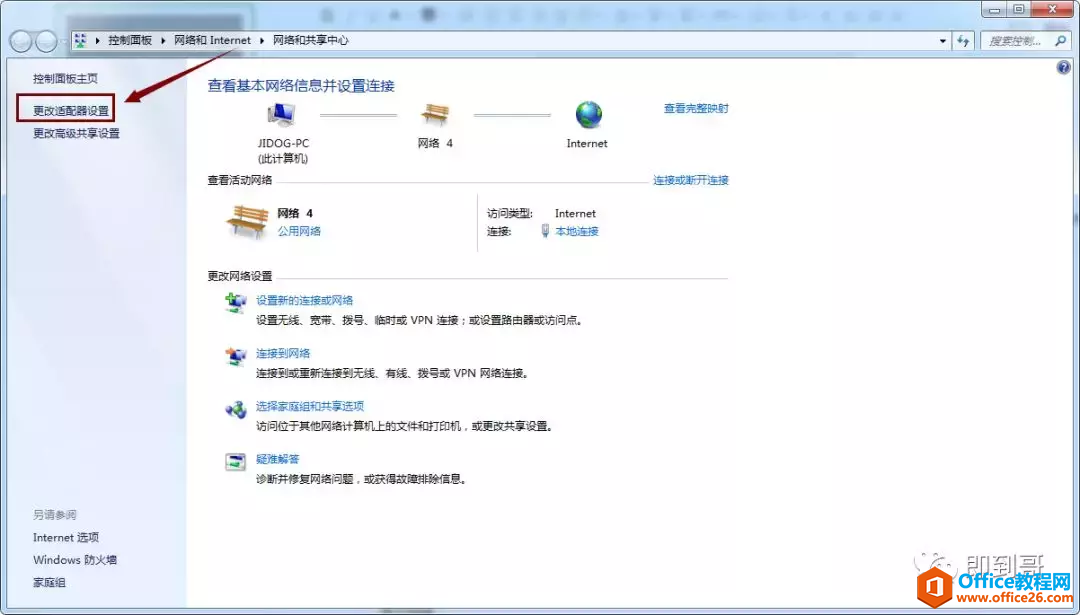The height and width of the screenshot is (615, 1080).
Task: Expand the arrow after 网络和 Internet in the breadcrumb
Action: point(262,41)
